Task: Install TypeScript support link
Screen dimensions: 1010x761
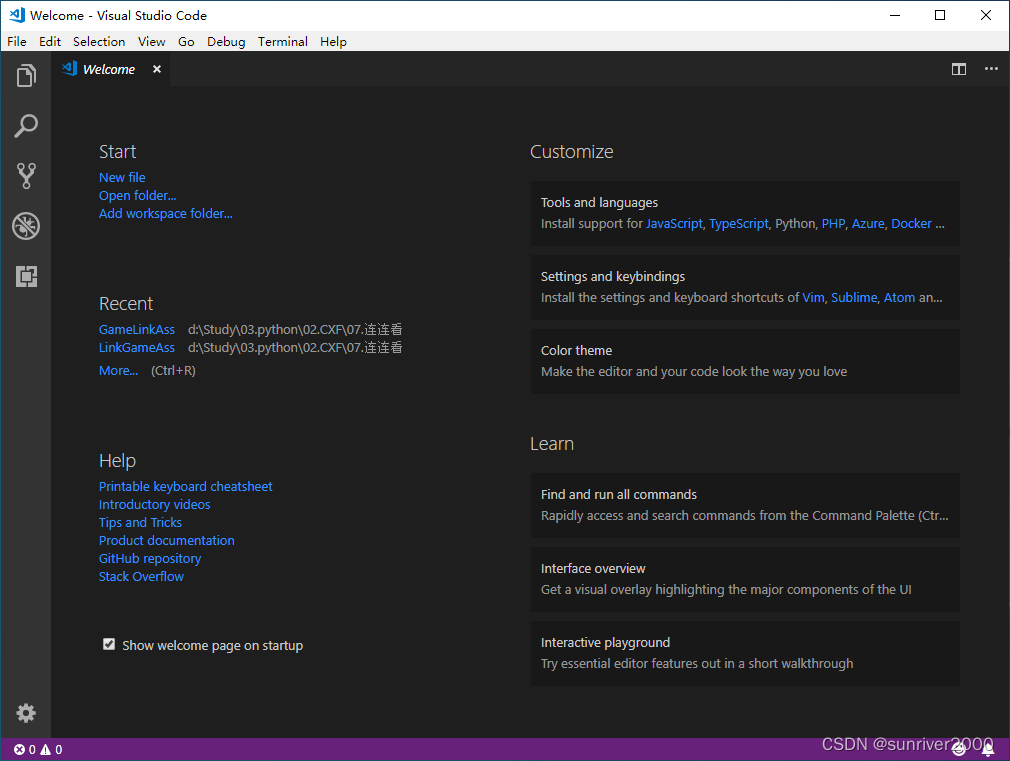Action: coord(739,224)
